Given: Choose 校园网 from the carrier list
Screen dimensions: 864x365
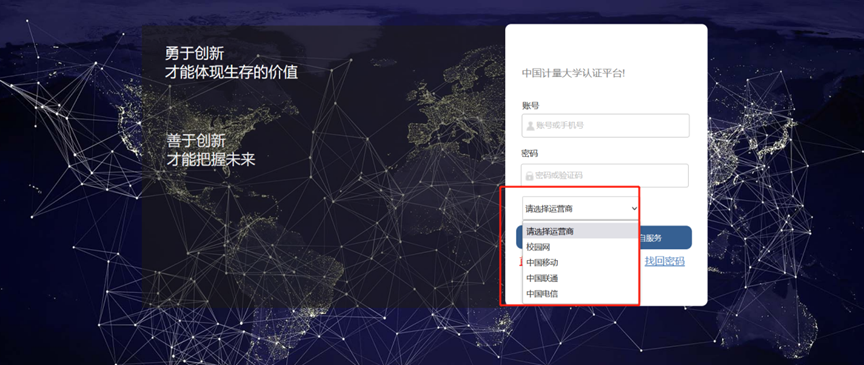Looking at the screenshot, I should point(580,247).
